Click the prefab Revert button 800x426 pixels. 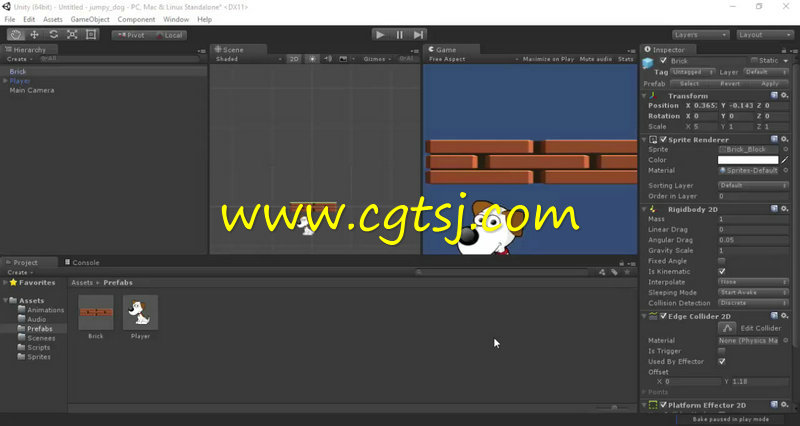click(730, 83)
